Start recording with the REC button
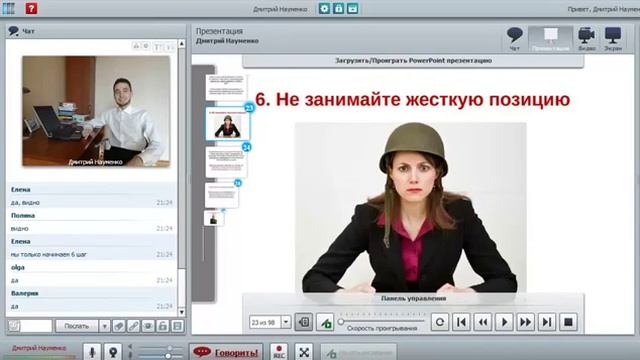The height and width of the screenshot is (360, 640). coord(279,352)
